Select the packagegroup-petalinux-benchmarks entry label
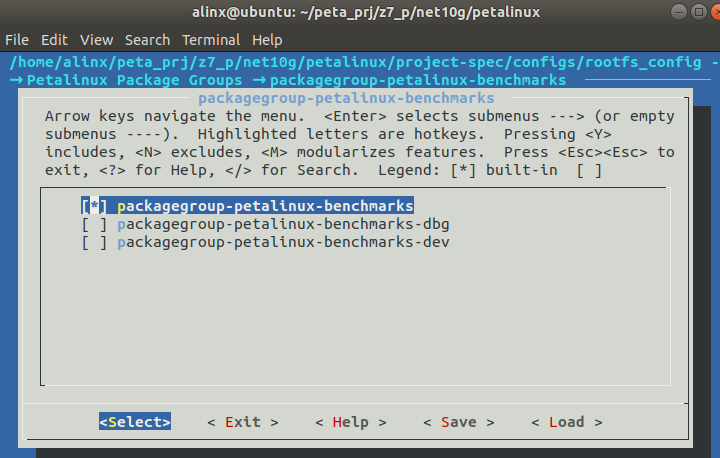Screen dimensions: 720x458 coord(265,206)
